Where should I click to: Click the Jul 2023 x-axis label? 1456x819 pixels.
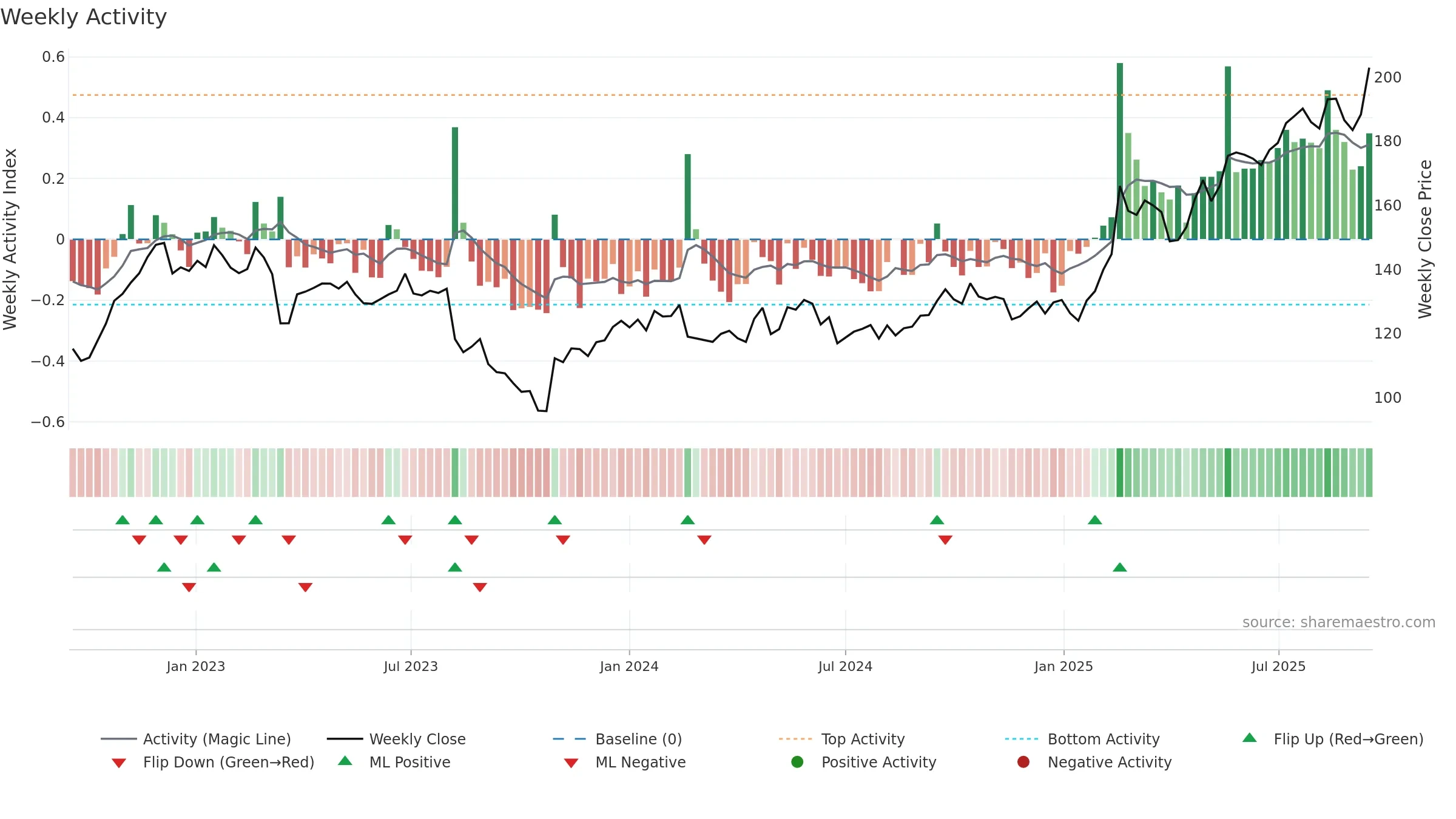click(411, 666)
